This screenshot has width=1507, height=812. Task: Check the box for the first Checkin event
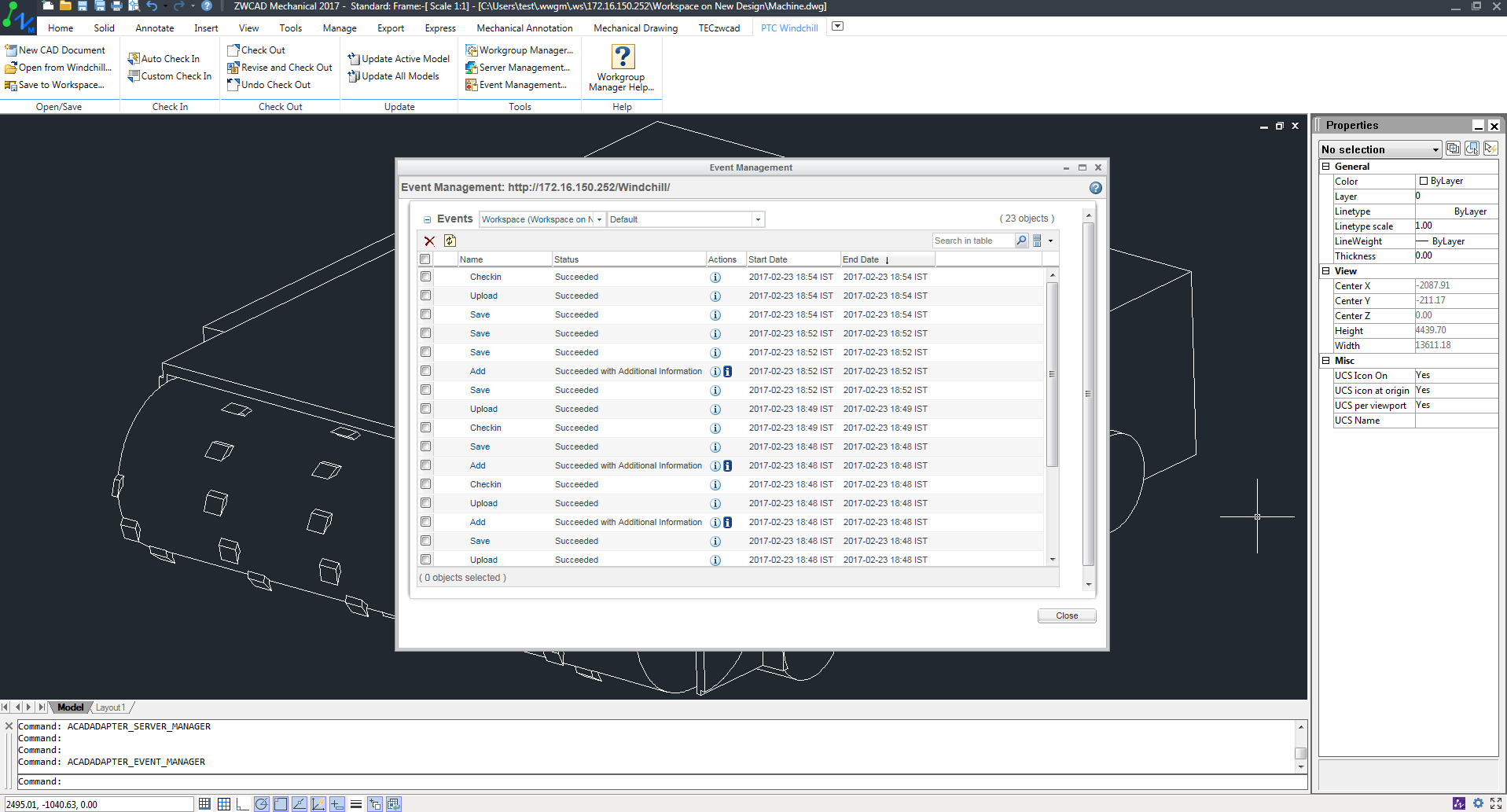(425, 276)
